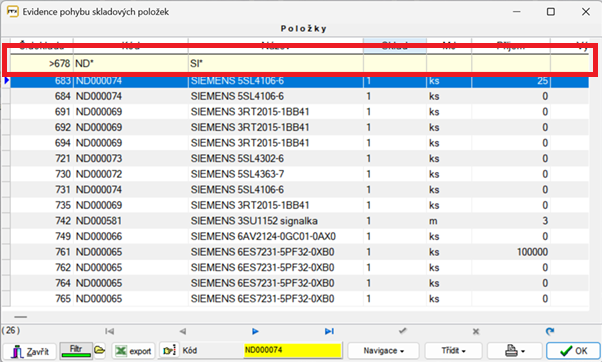The height and width of the screenshot is (362, 602).
Task: Select row 764 ND000065
Action: (x=299, y=283)
